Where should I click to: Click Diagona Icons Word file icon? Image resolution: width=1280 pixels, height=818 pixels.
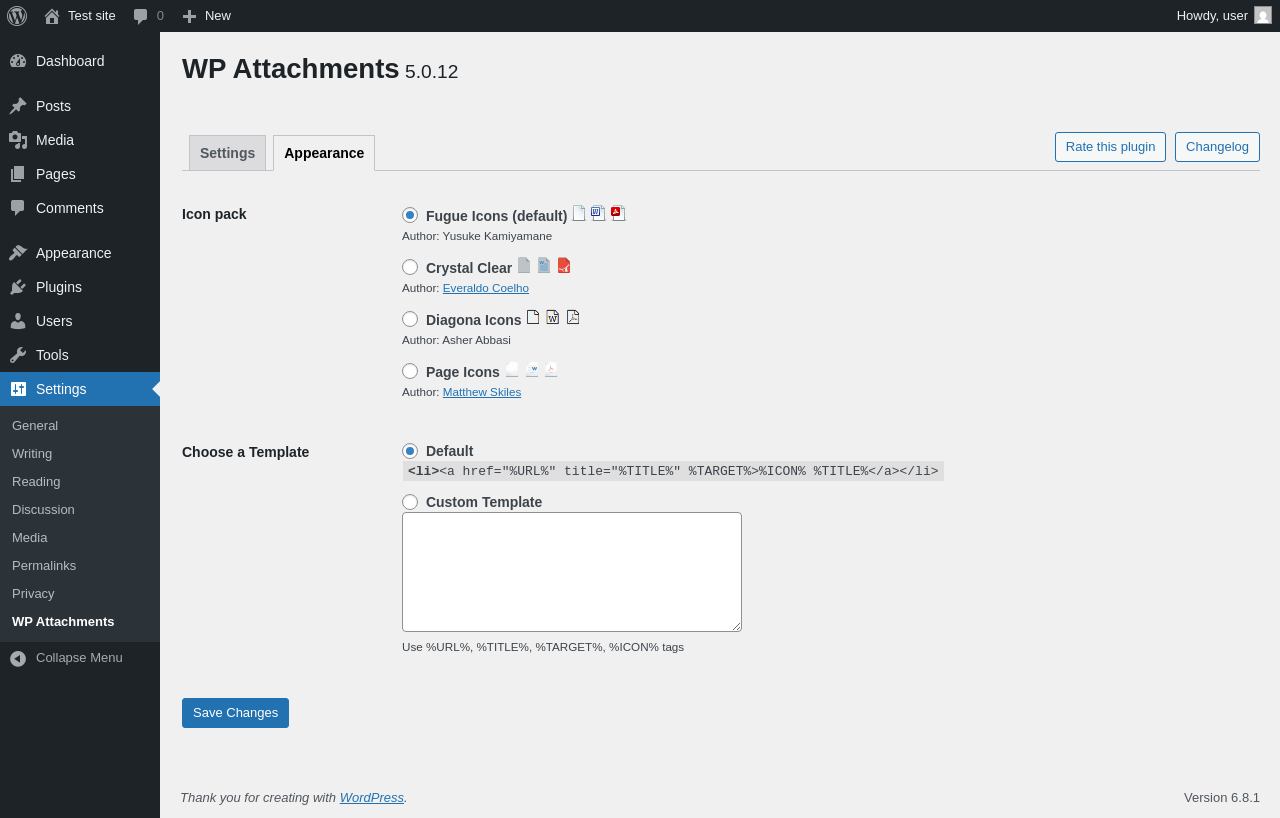pyautogui.click(x=553, y=317)
